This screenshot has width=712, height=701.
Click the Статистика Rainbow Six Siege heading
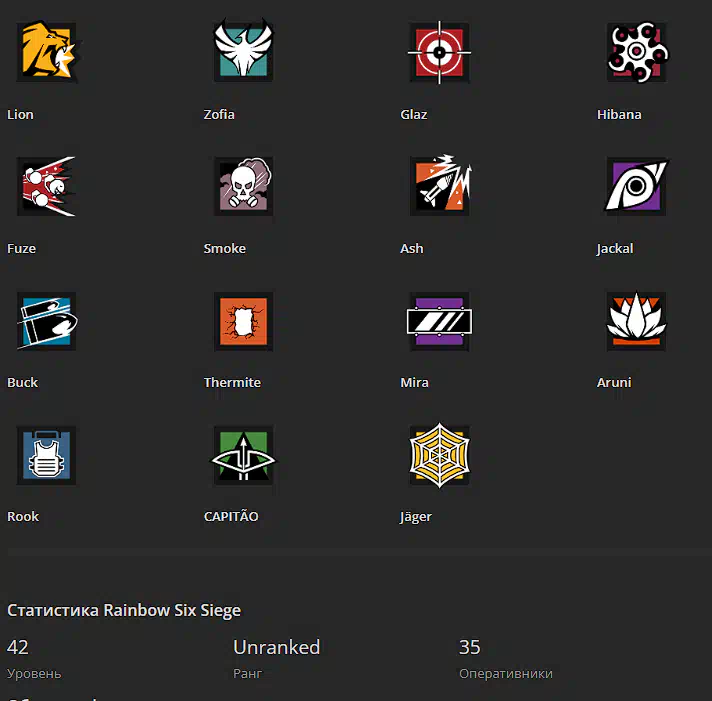pos(124,610)
